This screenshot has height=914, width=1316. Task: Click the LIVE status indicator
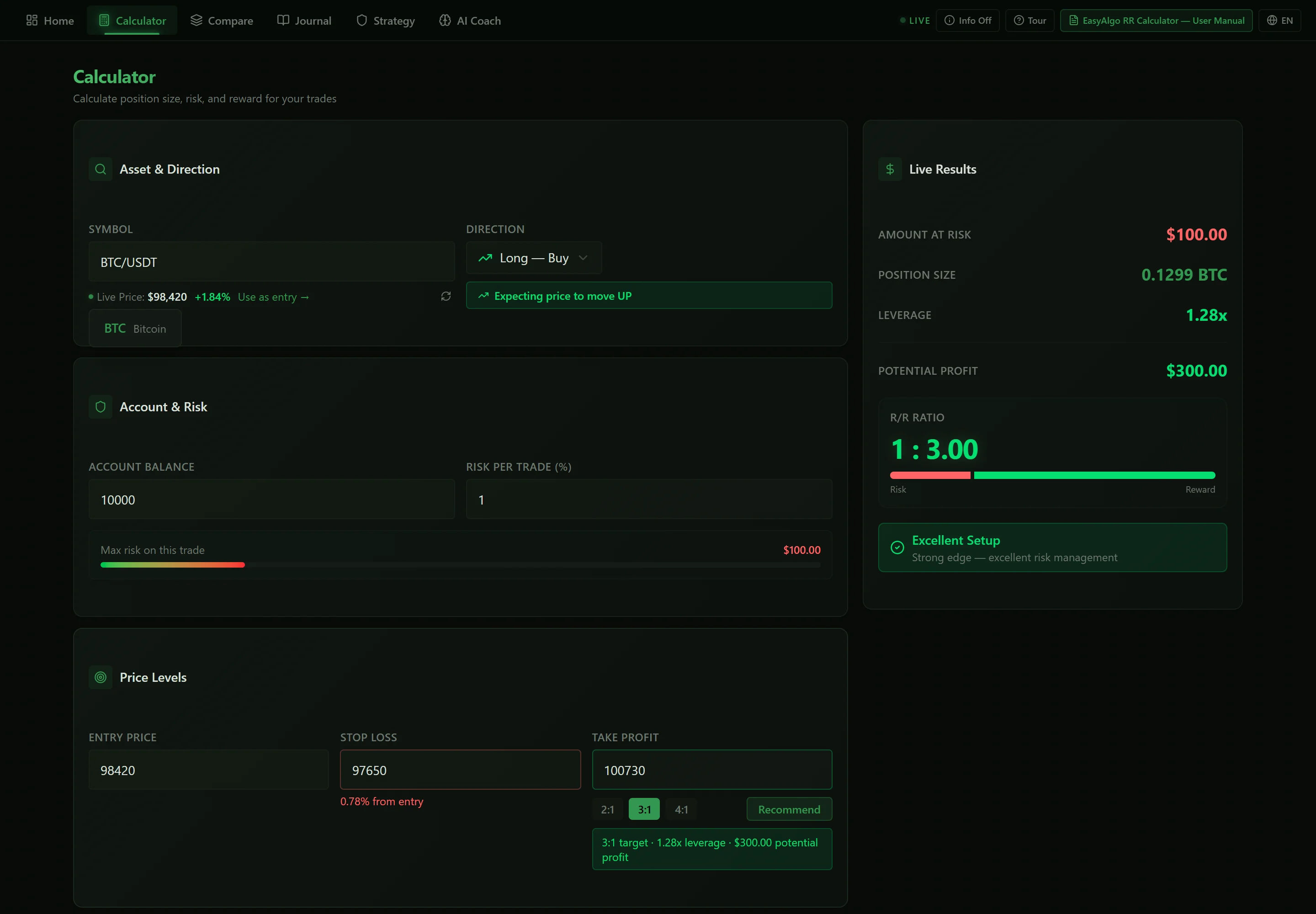(914, 21)
